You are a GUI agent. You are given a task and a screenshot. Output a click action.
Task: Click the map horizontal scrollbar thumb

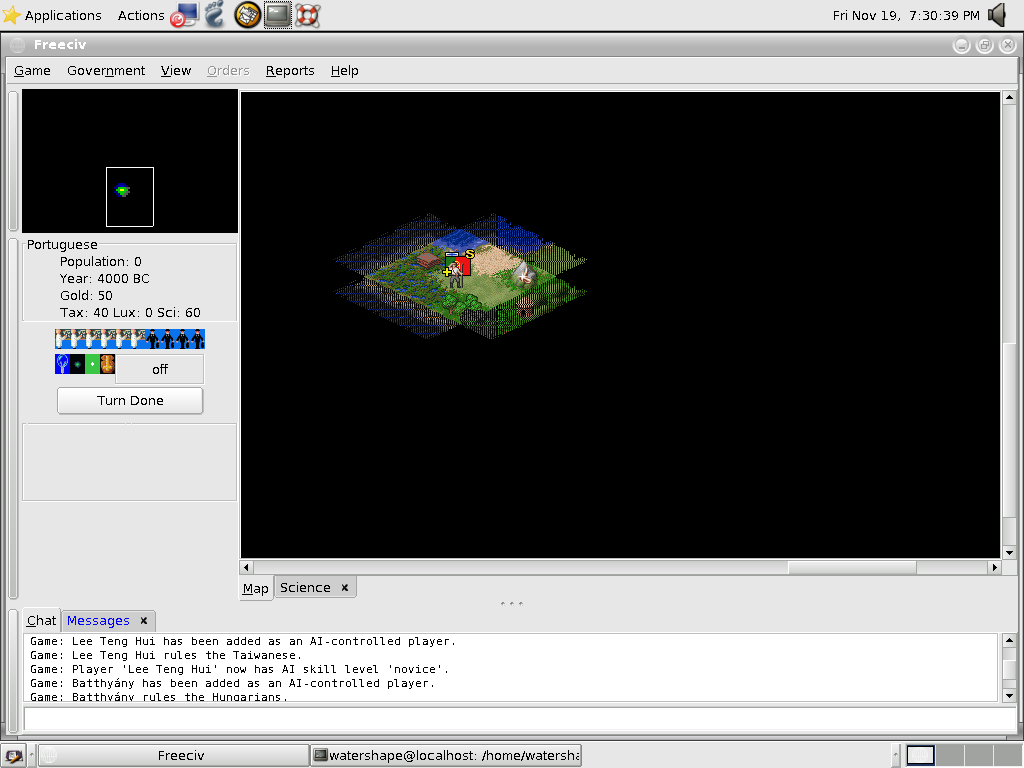point(852,567)
